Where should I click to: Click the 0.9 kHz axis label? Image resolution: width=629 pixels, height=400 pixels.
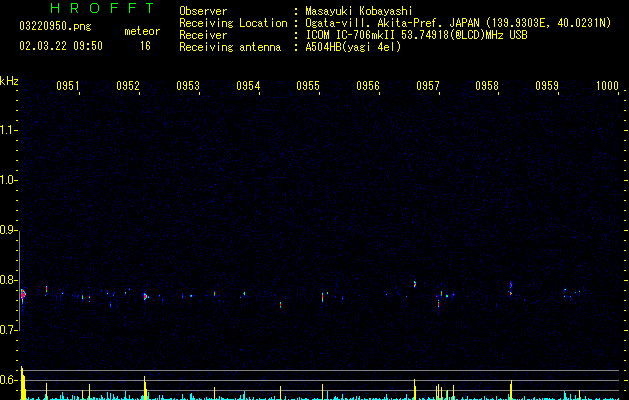(x=8, y=230)
